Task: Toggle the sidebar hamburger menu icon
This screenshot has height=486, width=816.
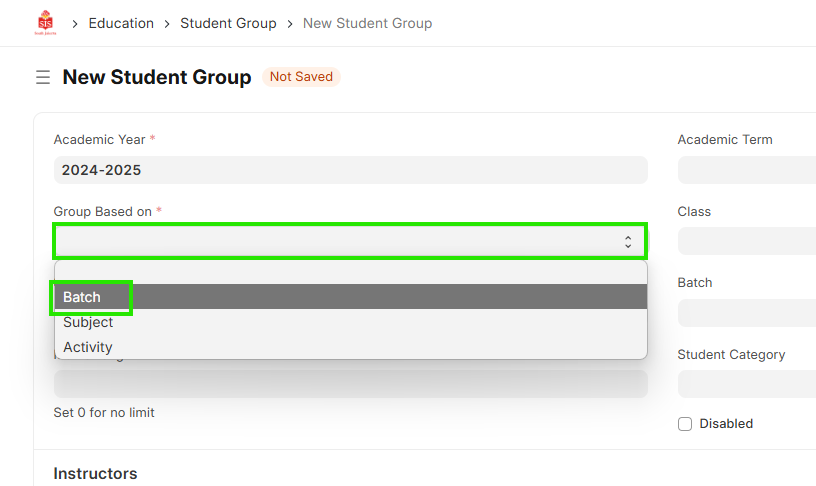Action: click(42, 77)
